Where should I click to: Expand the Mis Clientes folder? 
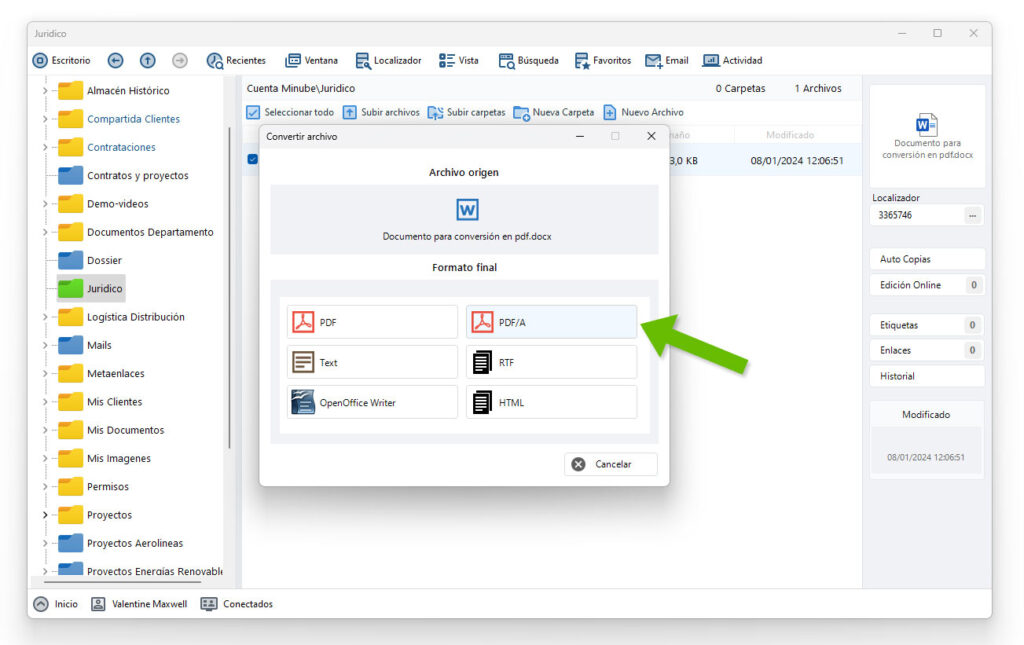(x=45, y=401)
